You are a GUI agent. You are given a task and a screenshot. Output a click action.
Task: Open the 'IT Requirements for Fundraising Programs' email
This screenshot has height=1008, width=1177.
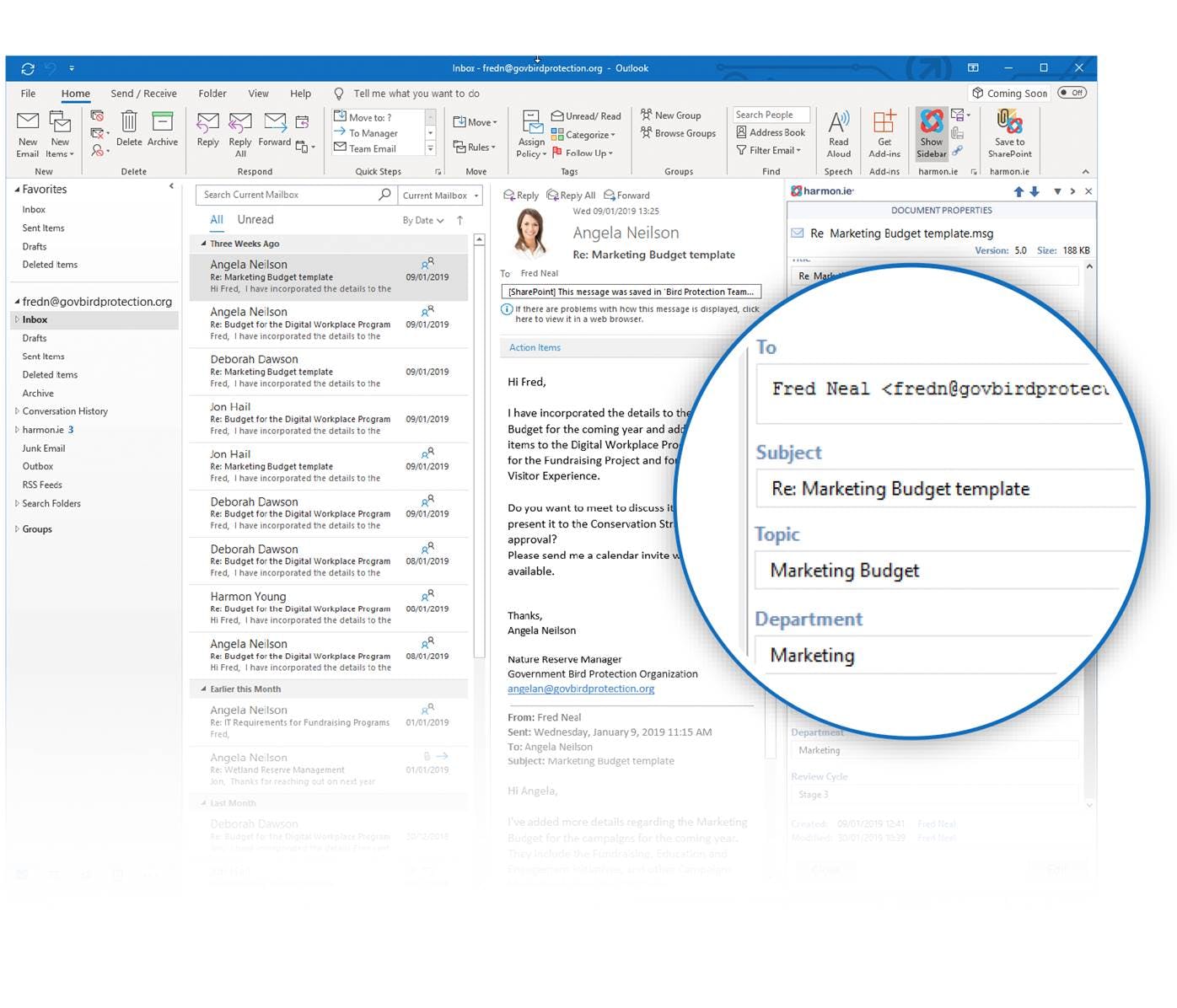pos(329,721)
